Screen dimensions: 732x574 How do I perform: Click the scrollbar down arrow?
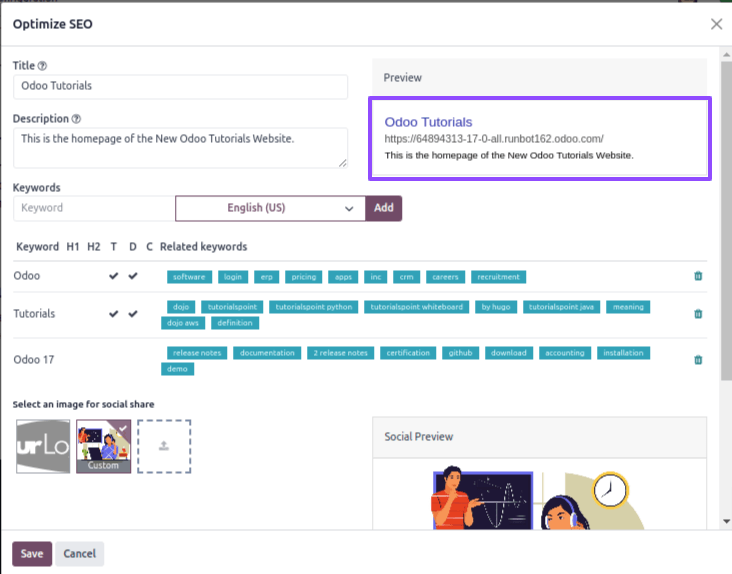tap(726, 521)
